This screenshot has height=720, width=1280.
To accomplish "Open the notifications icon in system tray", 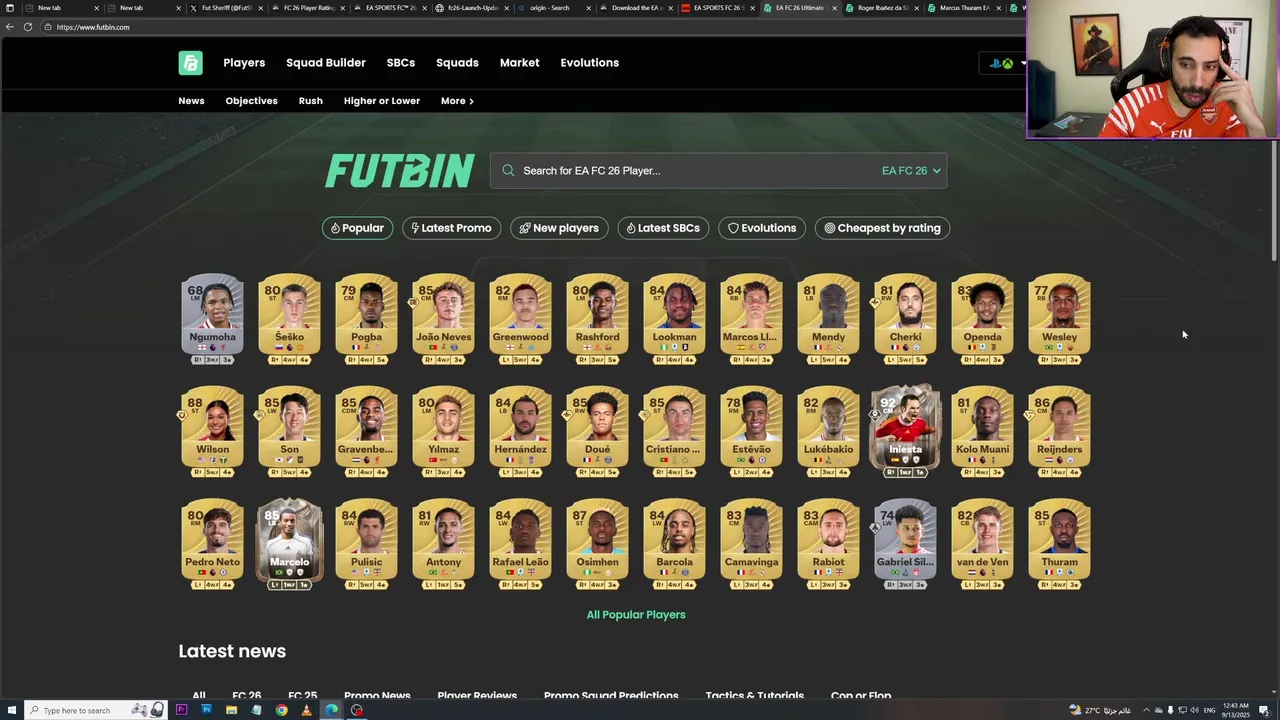I will coord(1264,710).
